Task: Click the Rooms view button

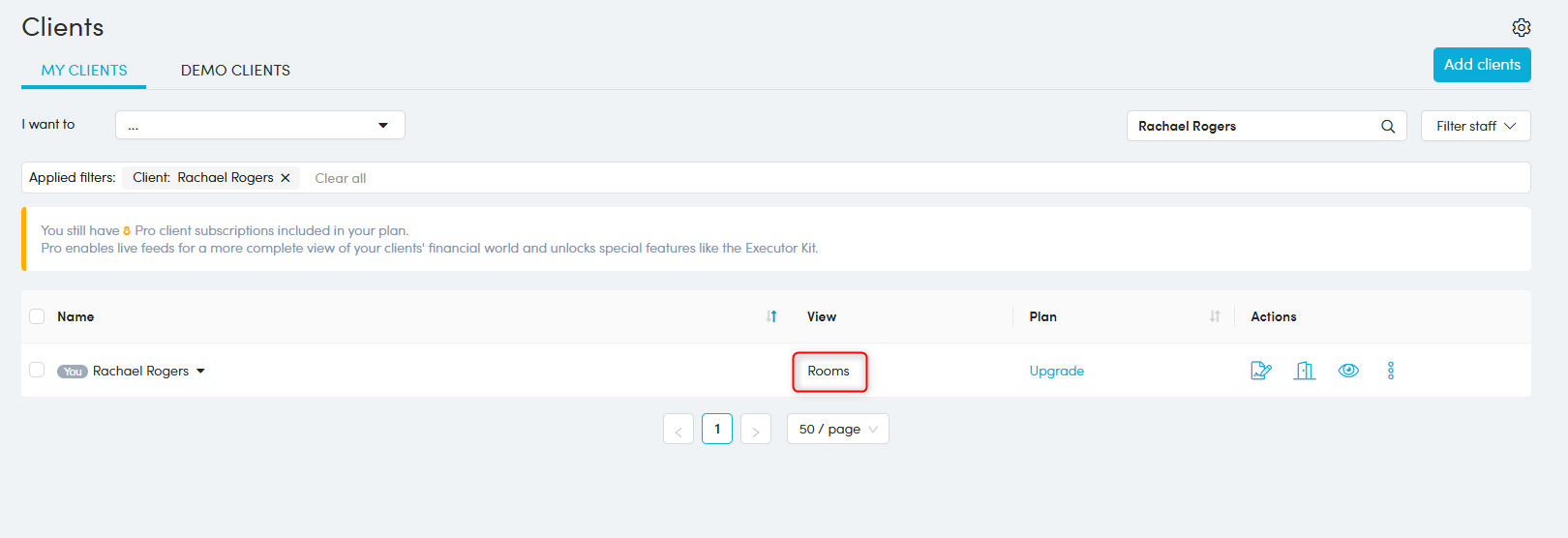Action: 829,372
